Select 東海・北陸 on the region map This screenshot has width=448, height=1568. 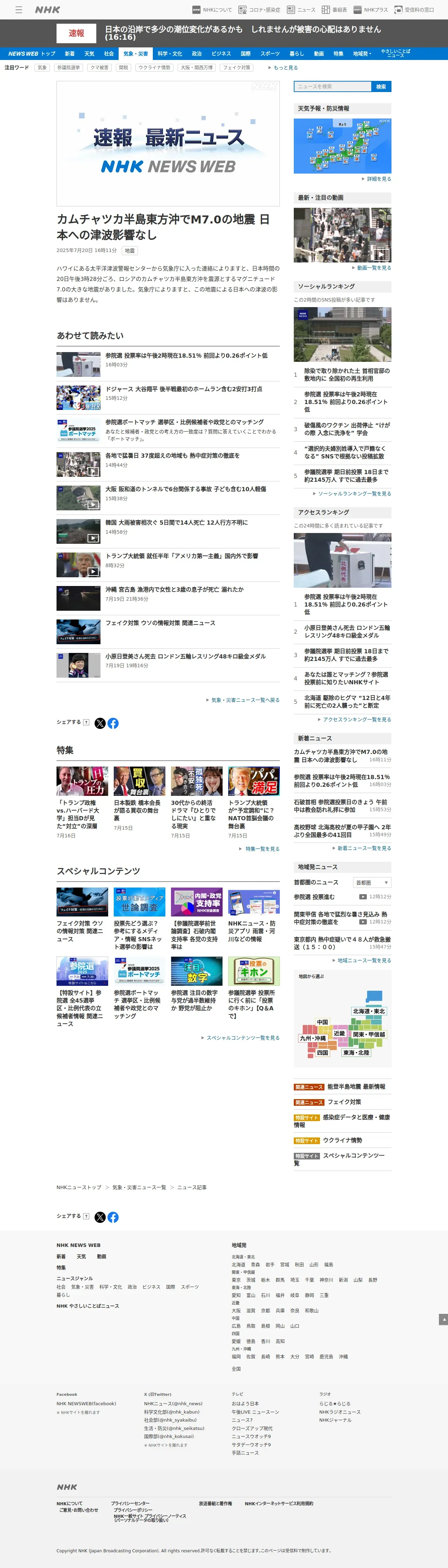356,1052
